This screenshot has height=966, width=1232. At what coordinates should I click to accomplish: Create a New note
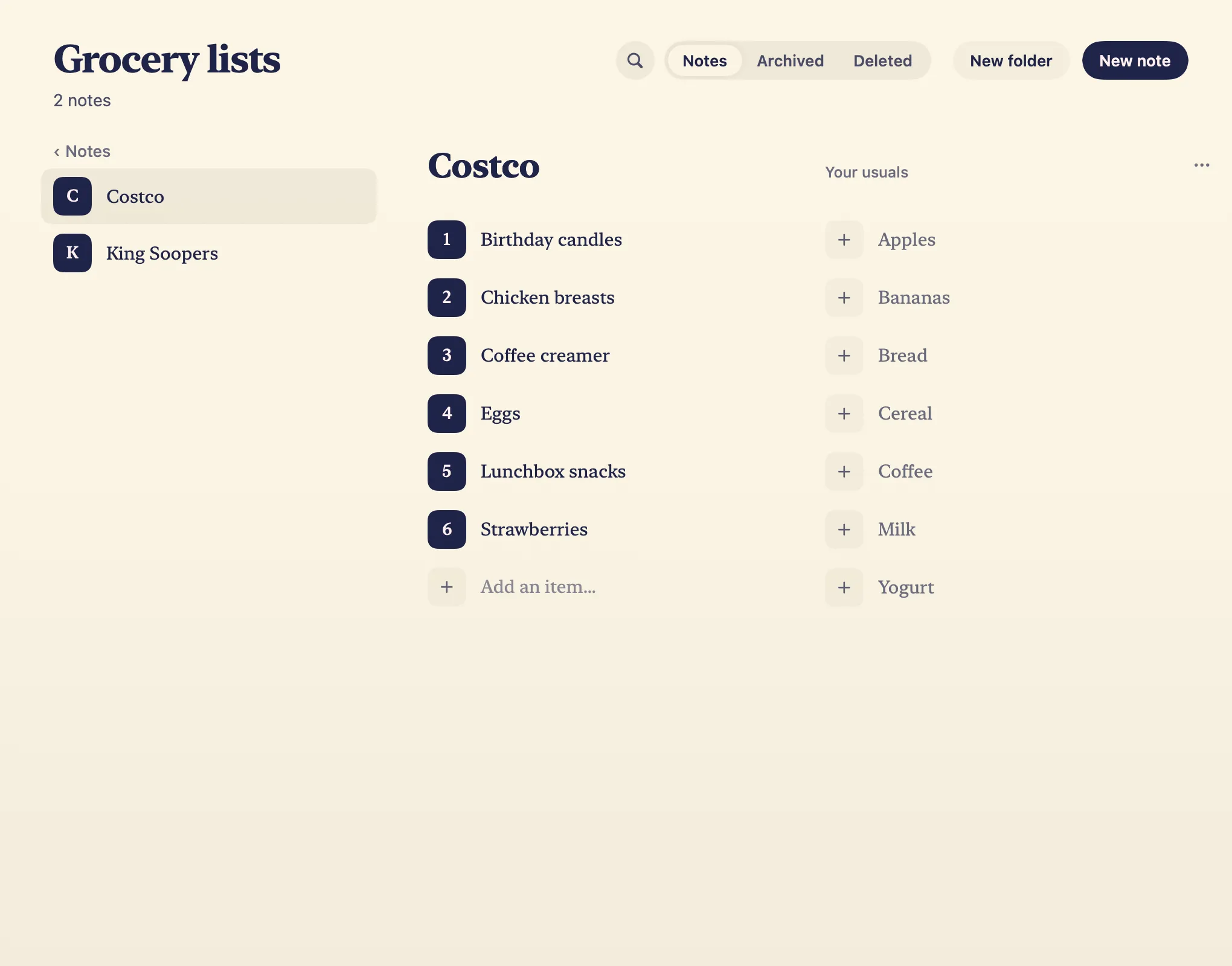click(1135, 60)
